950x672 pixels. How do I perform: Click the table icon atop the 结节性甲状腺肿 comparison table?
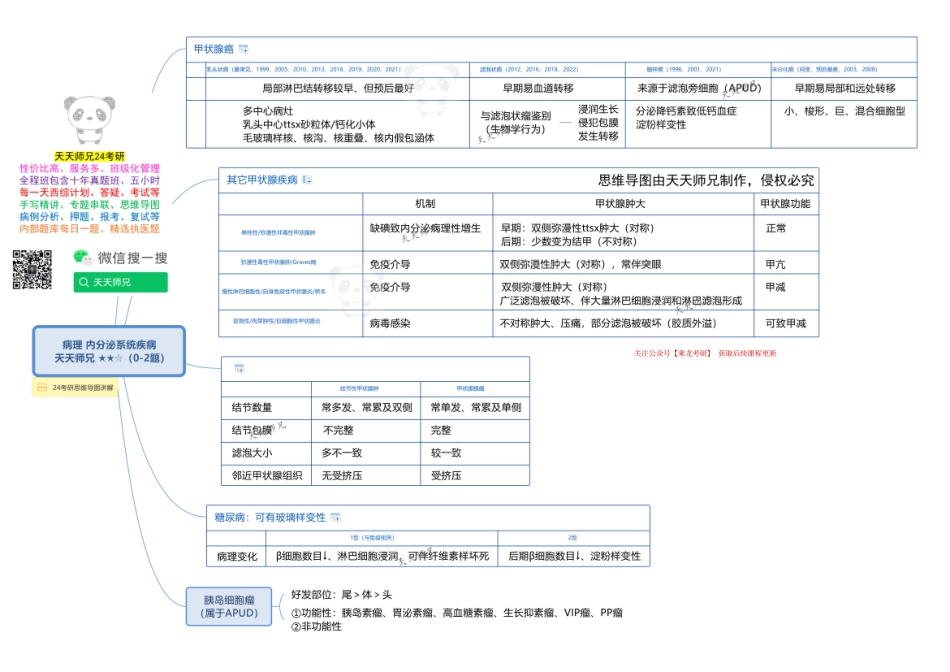[238, 368]
